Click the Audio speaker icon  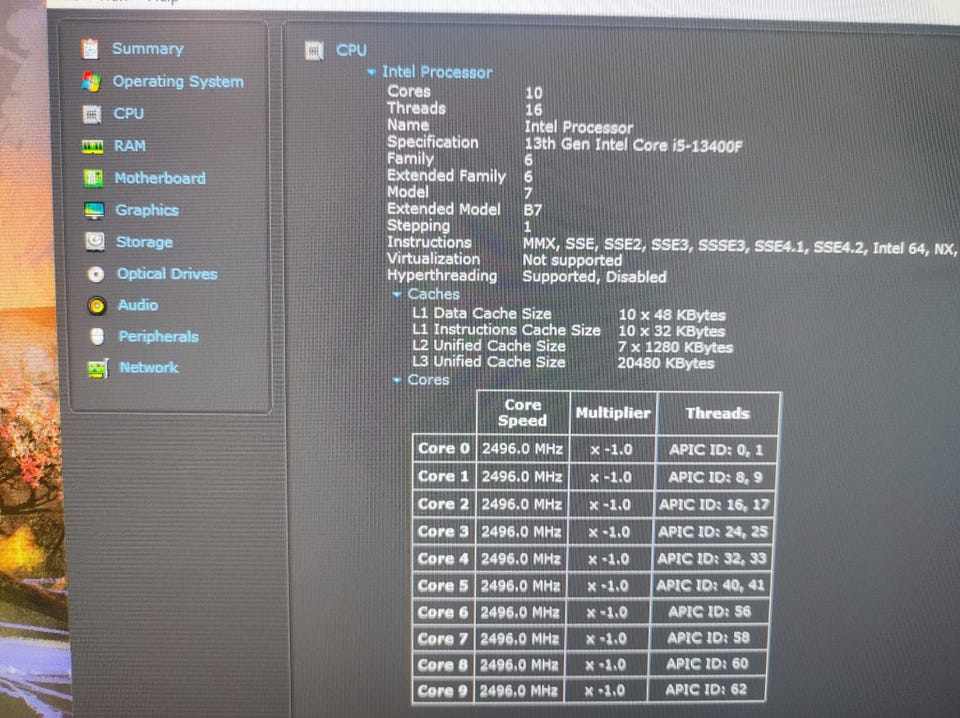pos(96,305)
